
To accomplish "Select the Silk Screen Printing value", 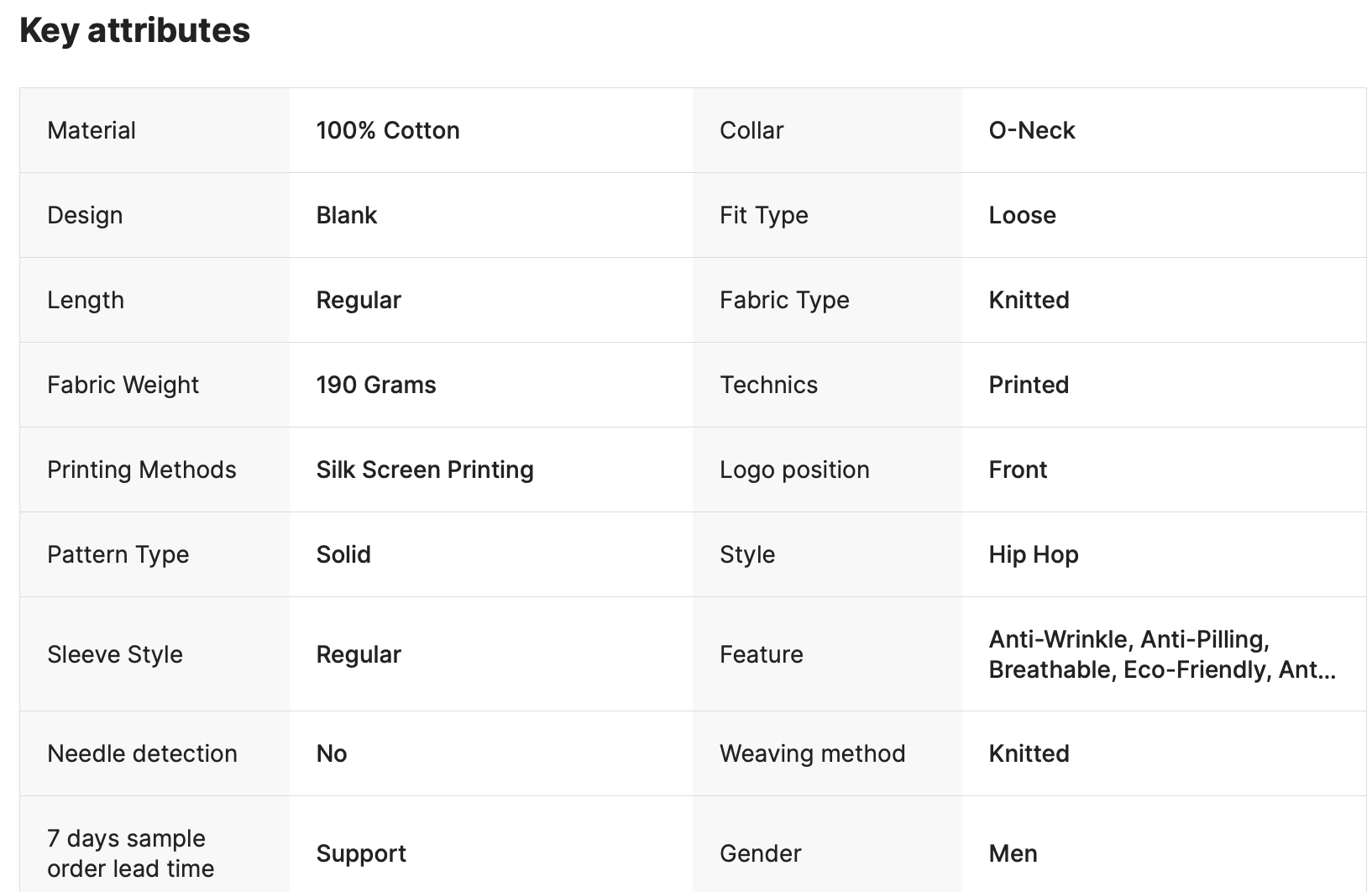I will (x=425, y=470).
